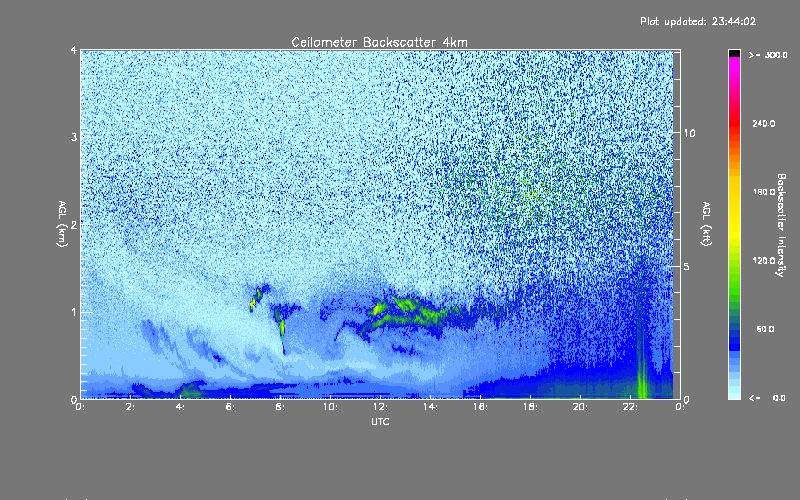Pick the black segment of the colorbar

734,53
